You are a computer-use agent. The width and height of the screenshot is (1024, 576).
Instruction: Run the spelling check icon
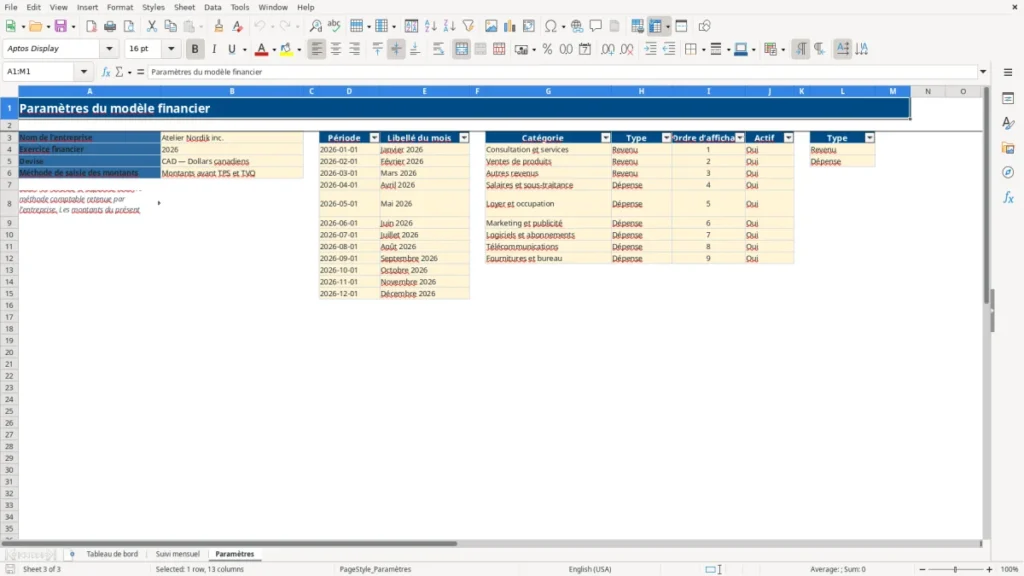point(334,26)
